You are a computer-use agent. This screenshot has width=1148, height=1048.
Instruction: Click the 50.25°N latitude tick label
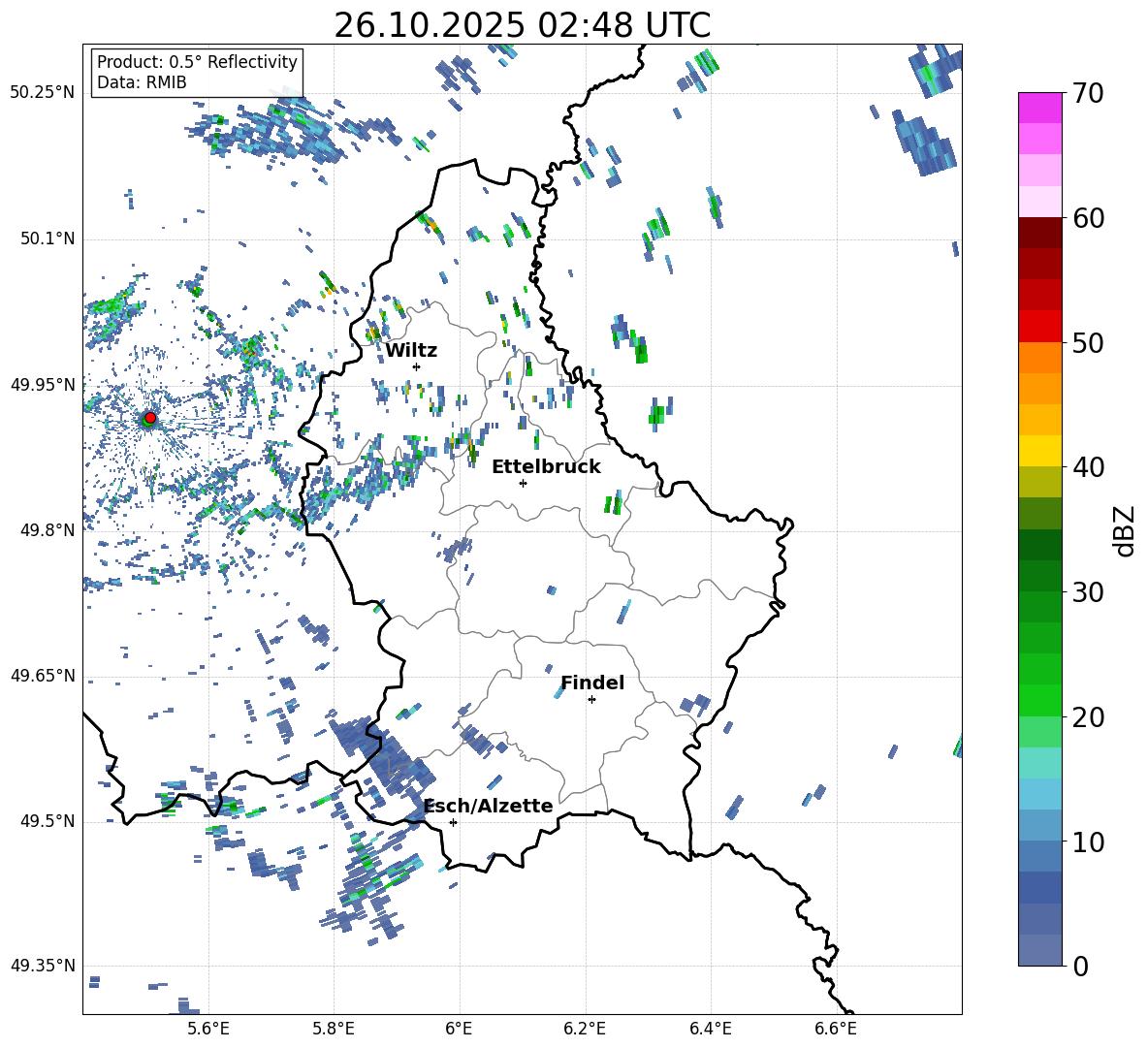pos(43,93)
